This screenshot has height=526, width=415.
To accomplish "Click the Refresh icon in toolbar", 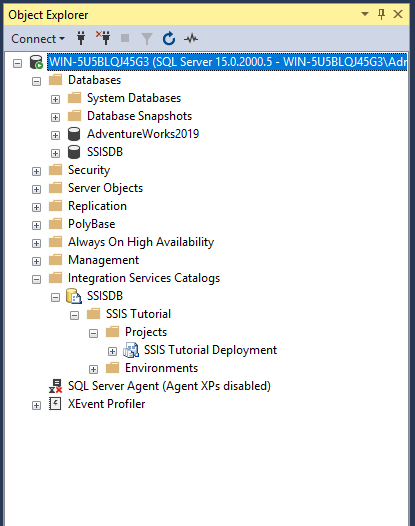I will click(x=169, y=38).
